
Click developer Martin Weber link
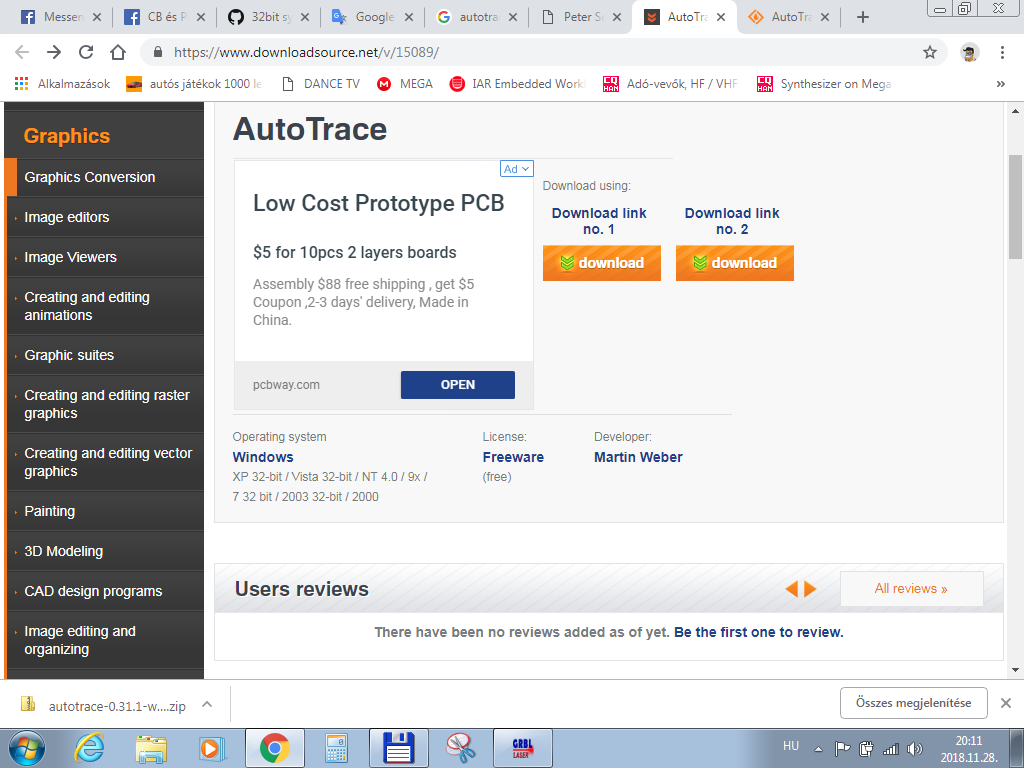[x=638, y=457]
